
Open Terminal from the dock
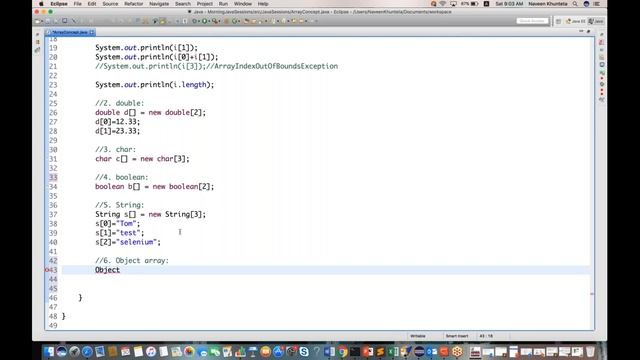coord(355,351)
